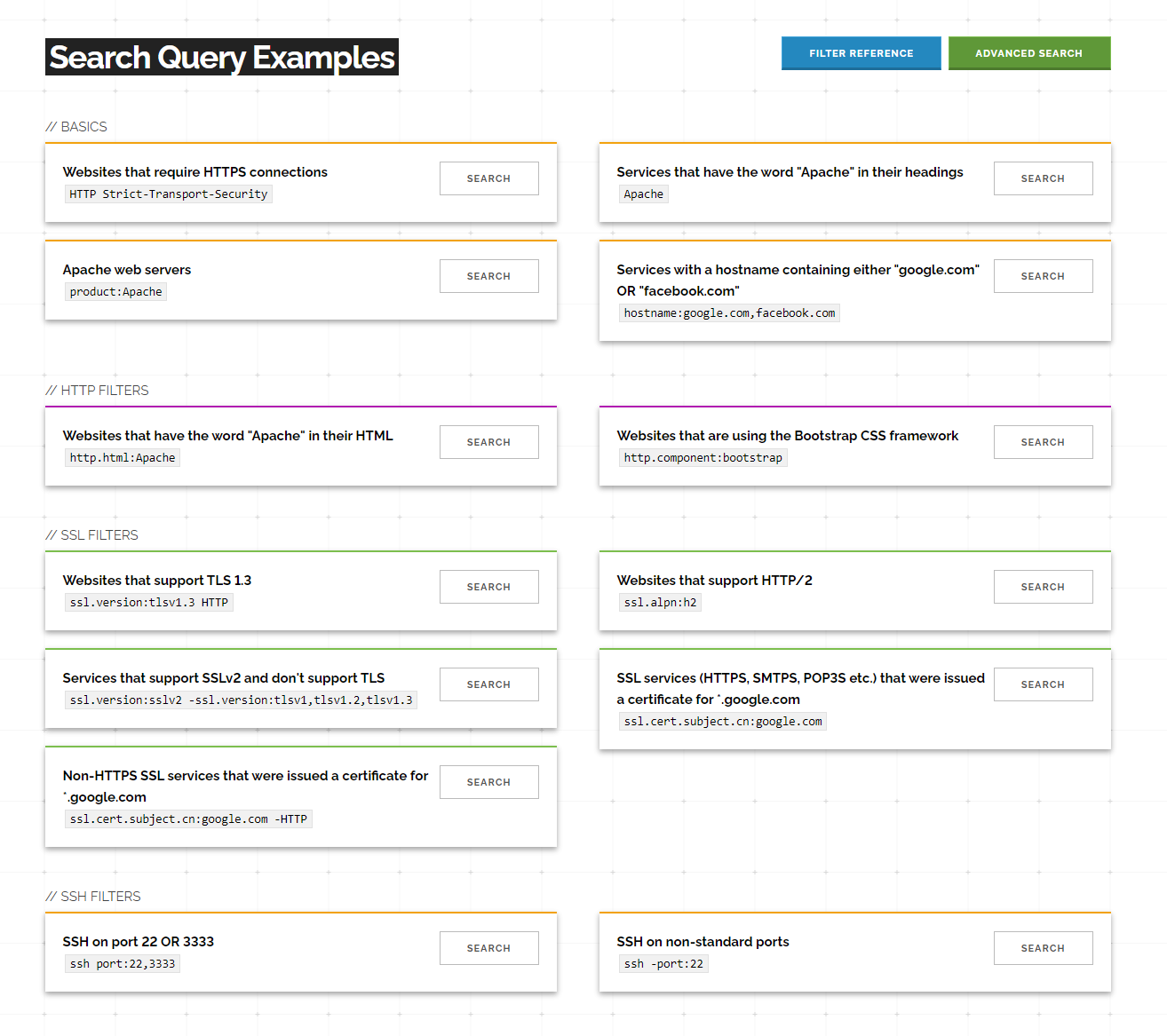Run search for Apache web servers
The height and width of the screenshot is (1036, 1167).
click(x=488, y=276)
